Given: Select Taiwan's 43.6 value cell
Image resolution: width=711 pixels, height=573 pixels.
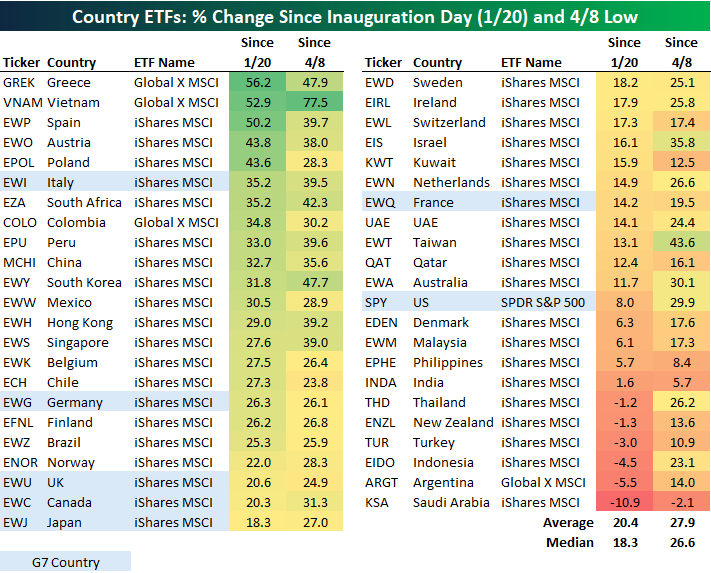Looking at the screenshot, I should point(681,243).
